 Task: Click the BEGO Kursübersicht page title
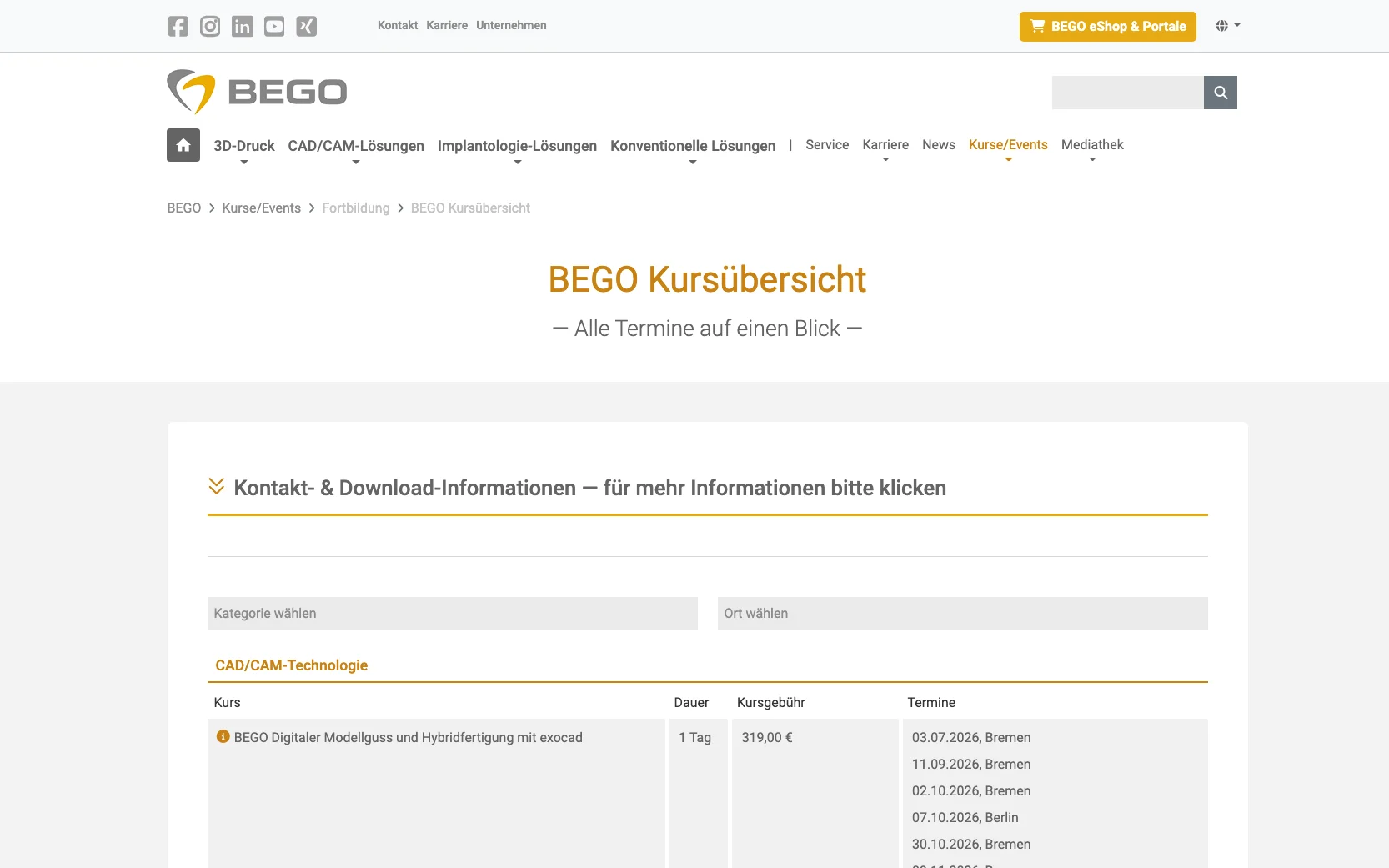(708, 279)
